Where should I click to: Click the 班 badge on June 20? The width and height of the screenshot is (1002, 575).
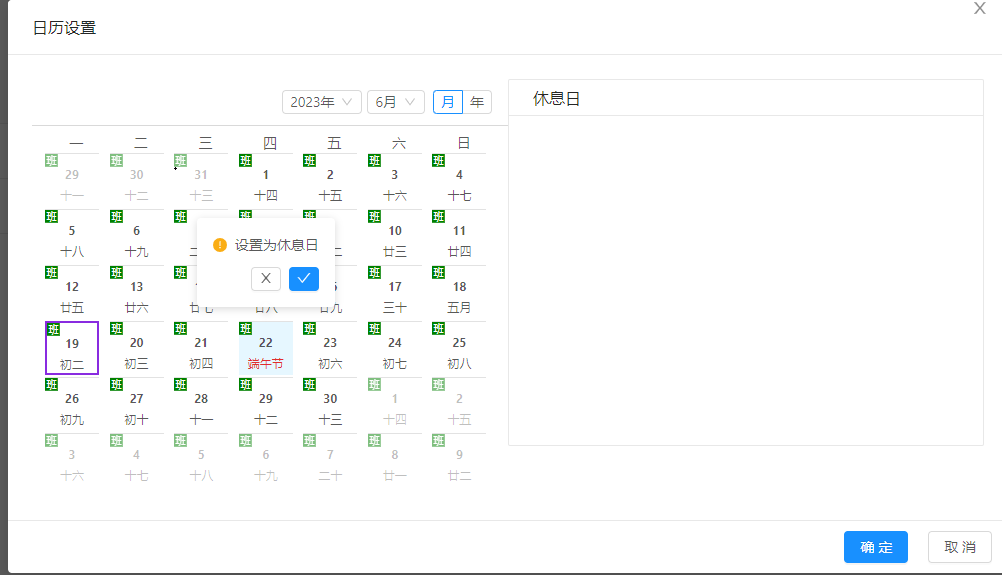click(116, 329)
